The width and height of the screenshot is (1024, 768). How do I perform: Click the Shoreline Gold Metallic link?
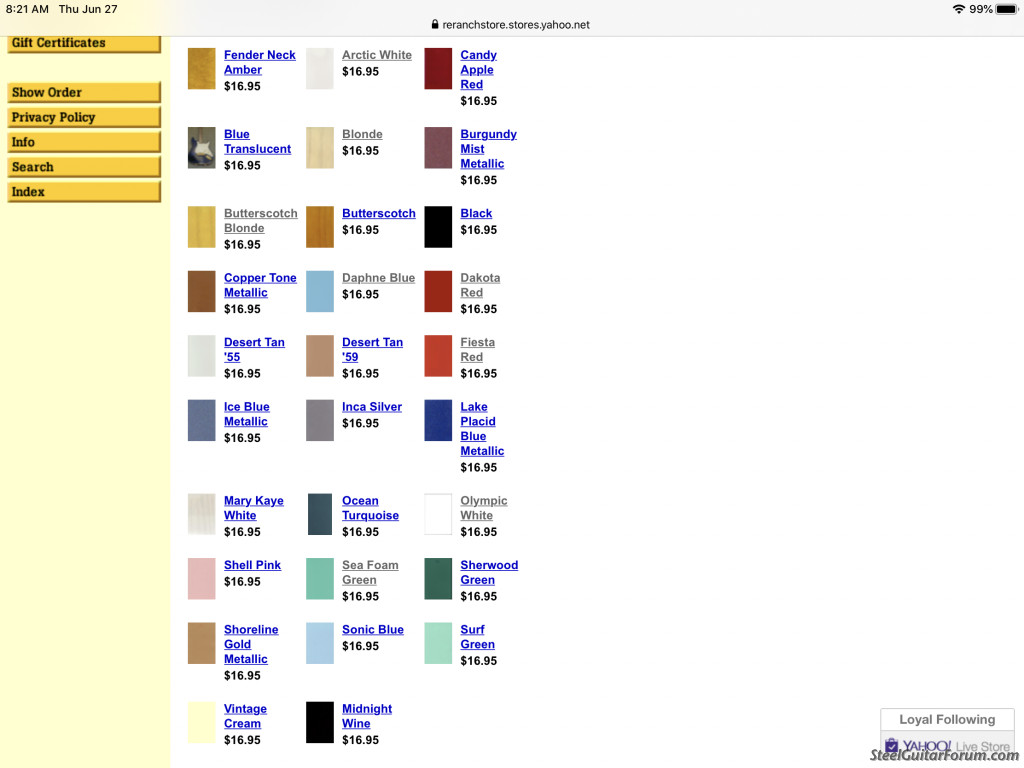click(x=251, y=645)
